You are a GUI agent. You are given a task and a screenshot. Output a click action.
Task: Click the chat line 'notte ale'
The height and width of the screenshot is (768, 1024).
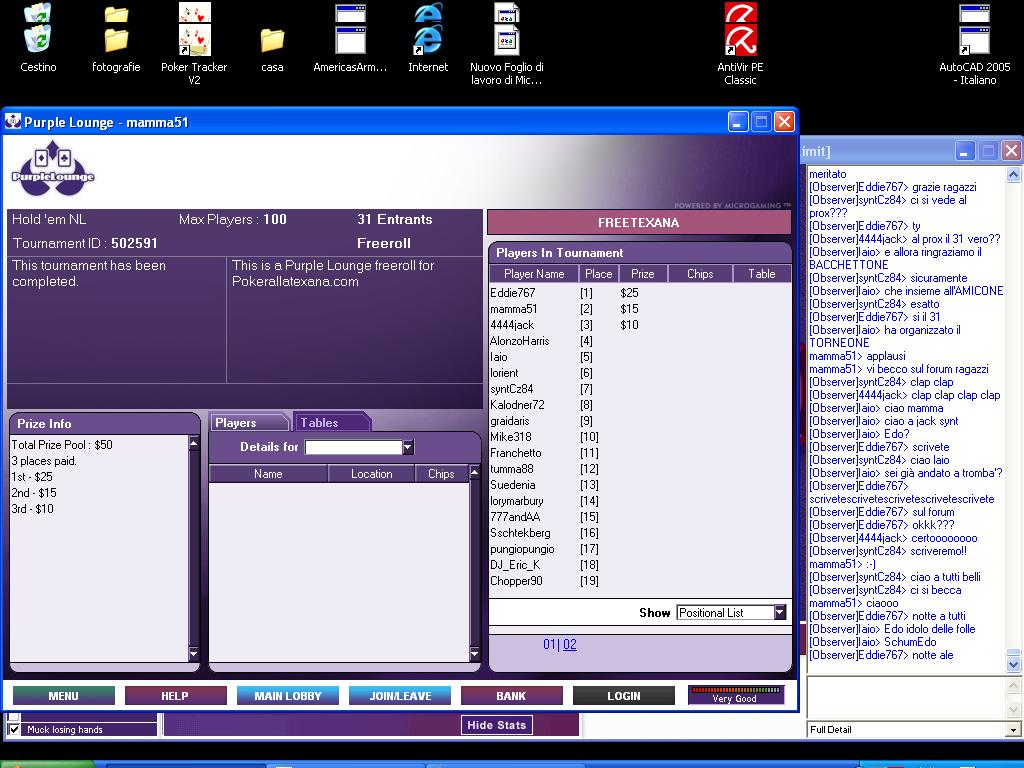point(881,655)
